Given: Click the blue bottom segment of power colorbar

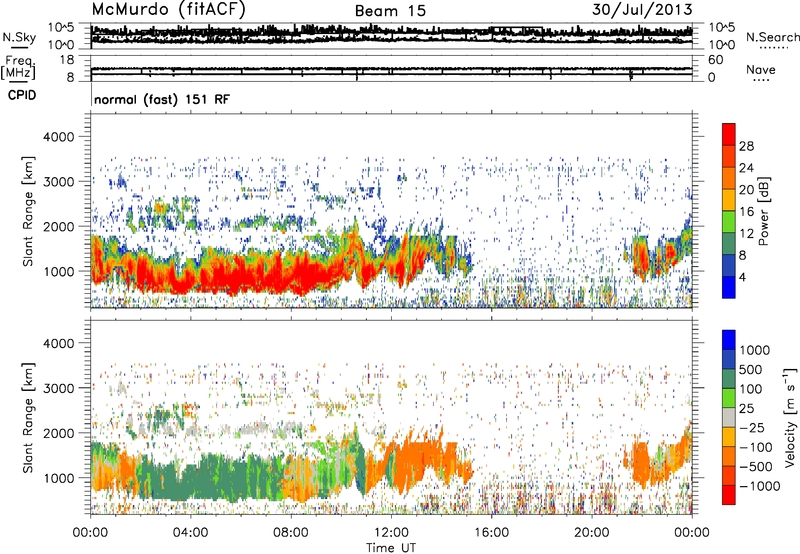Looking at the screenshot, I should coord(729,288).
